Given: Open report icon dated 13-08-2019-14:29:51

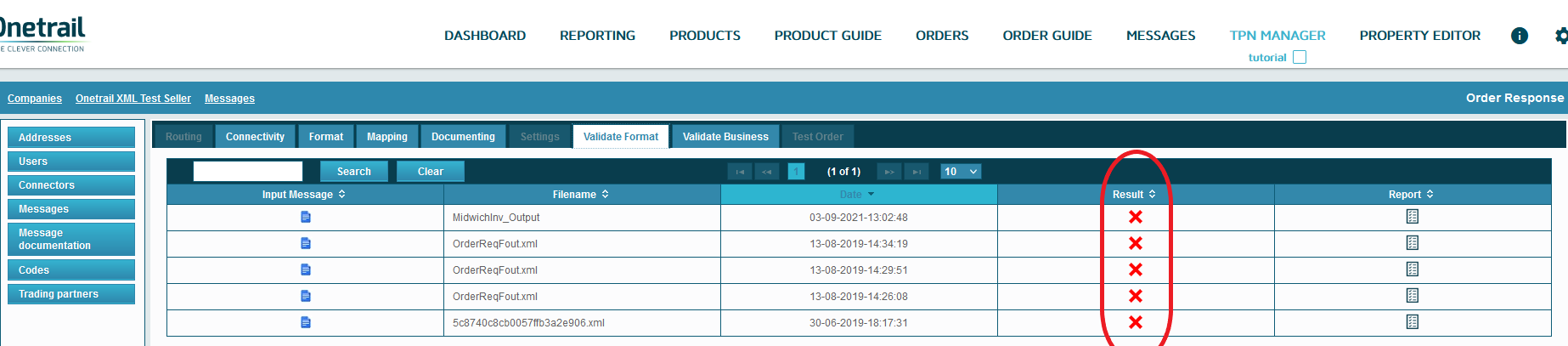Looking at the screenshot, I should pos(1412,269).
